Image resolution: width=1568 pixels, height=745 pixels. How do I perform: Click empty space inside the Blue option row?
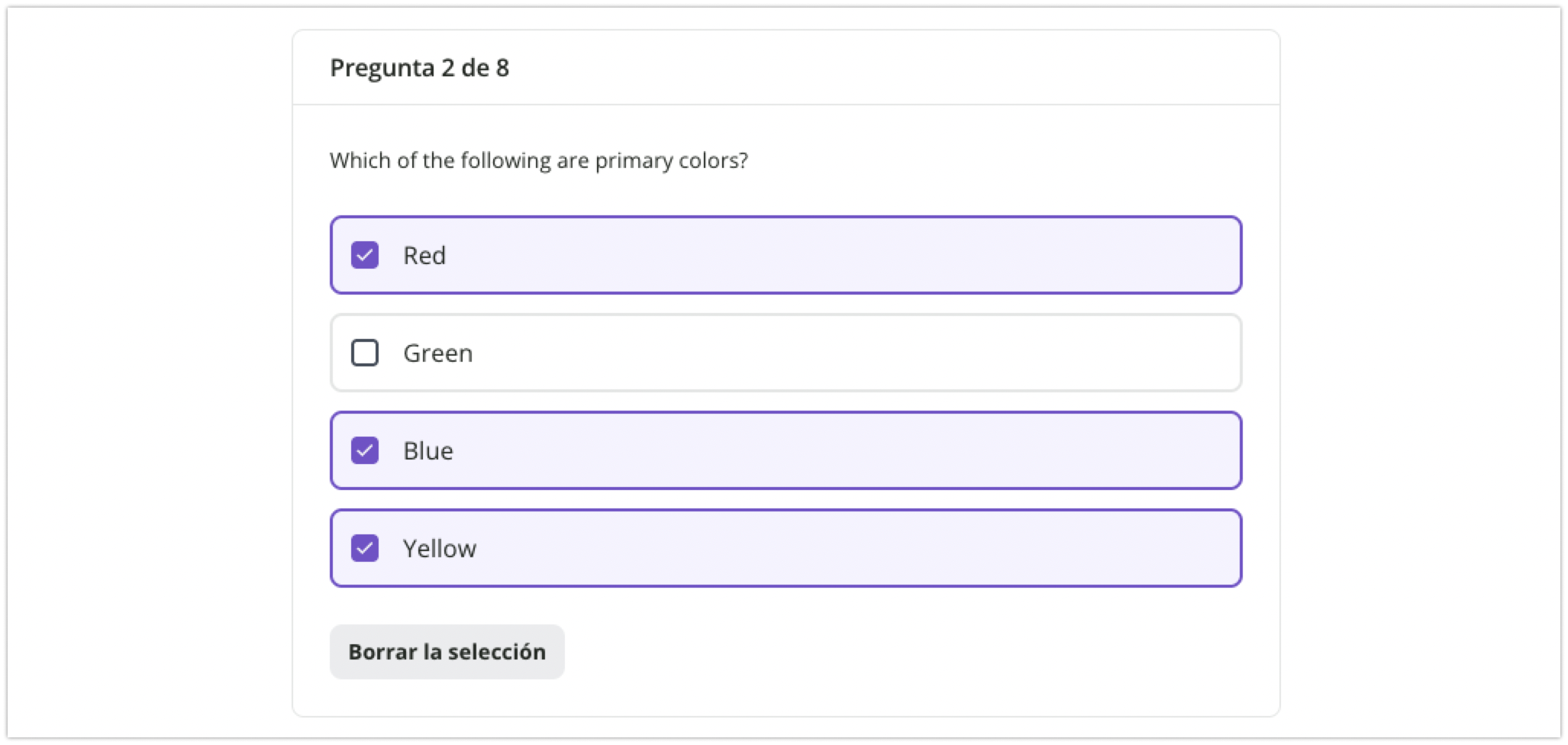[x=840, y=450]
